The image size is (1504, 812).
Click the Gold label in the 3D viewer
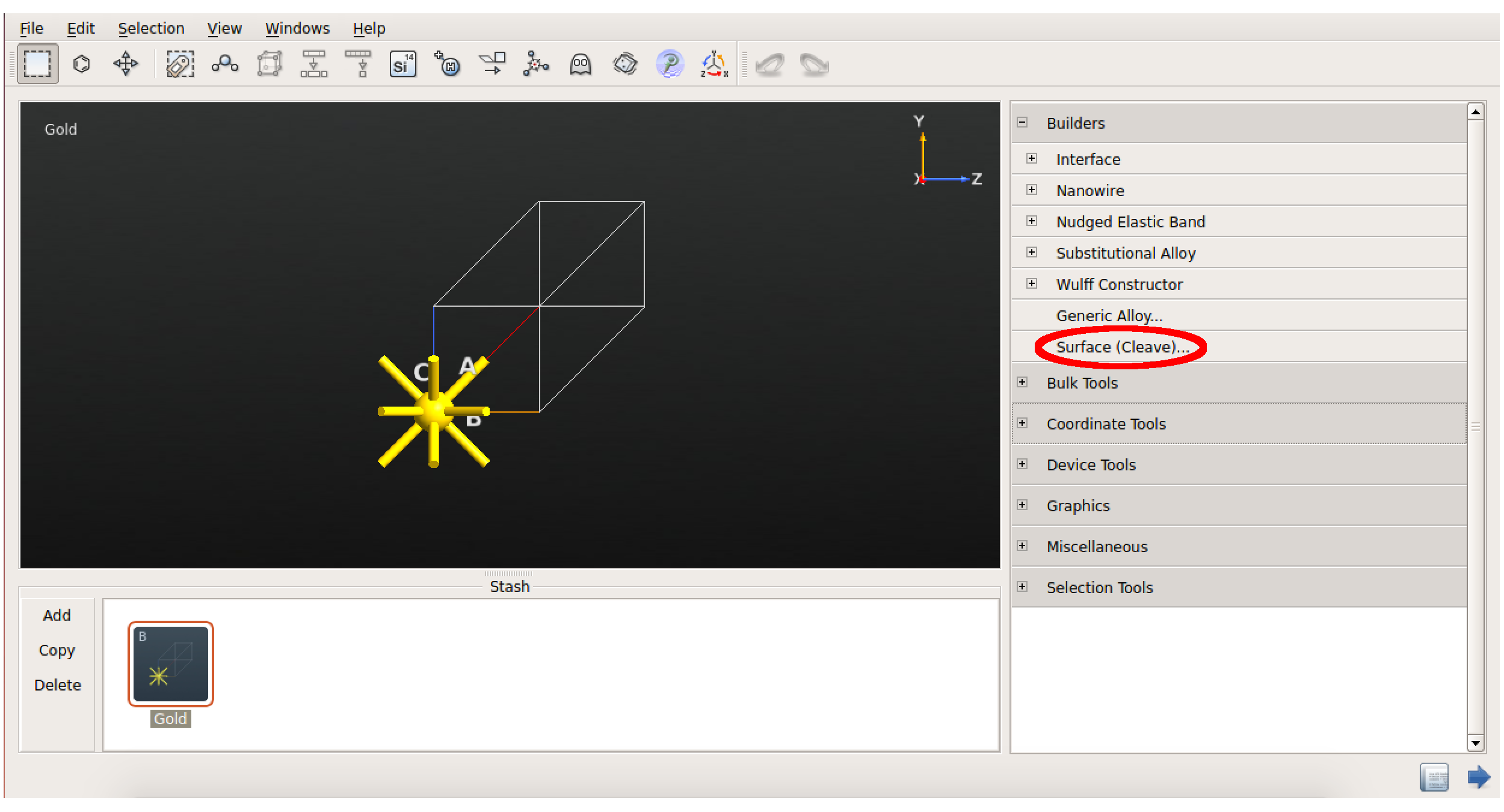pos(61,129)
